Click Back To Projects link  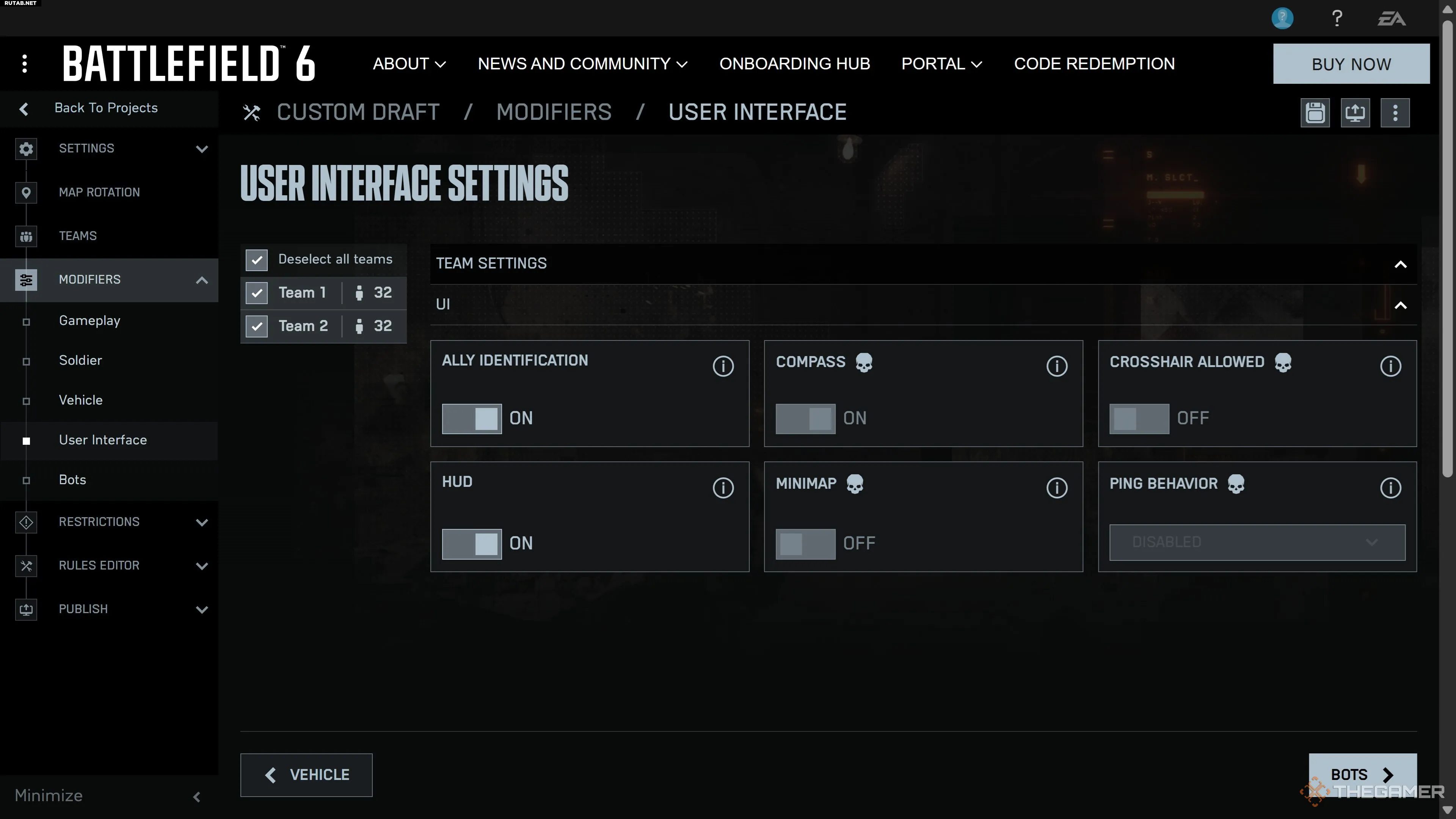(105, 108)
